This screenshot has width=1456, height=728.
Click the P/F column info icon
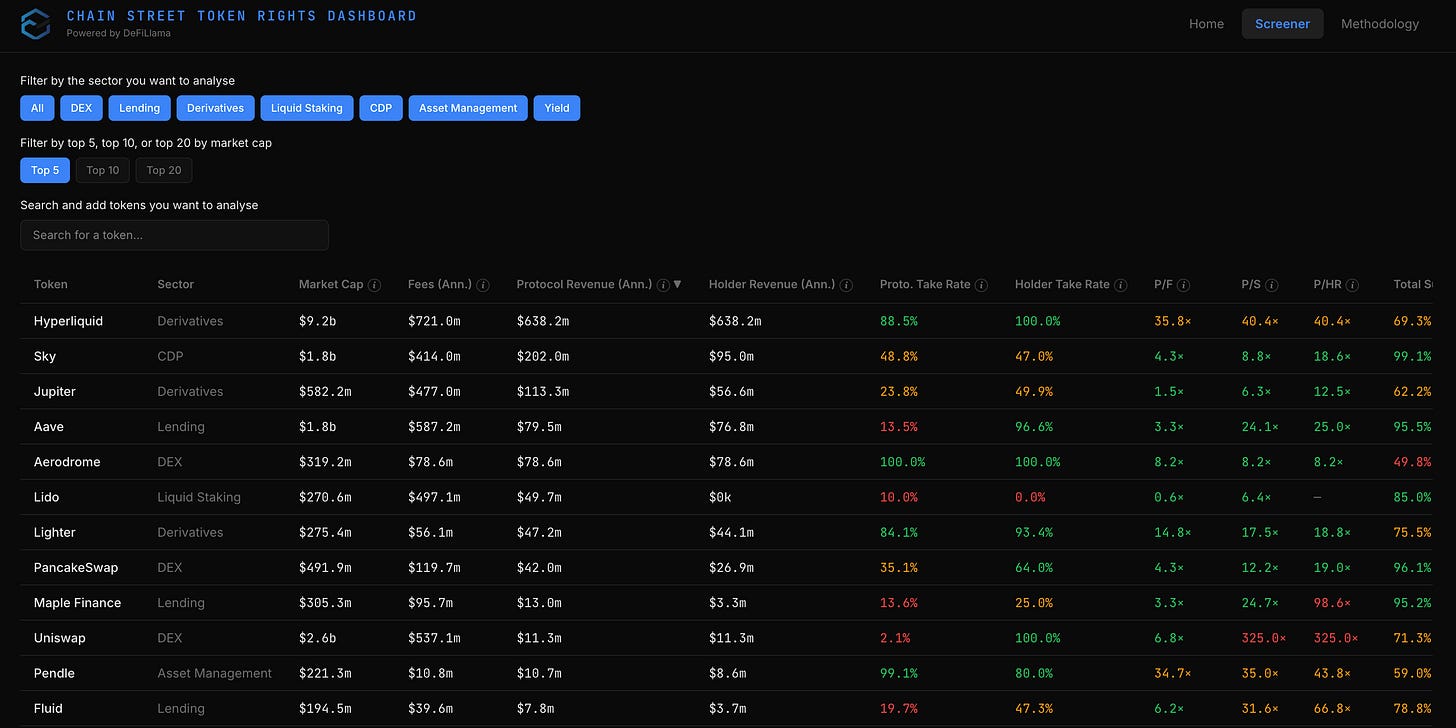coord(1184,285)
